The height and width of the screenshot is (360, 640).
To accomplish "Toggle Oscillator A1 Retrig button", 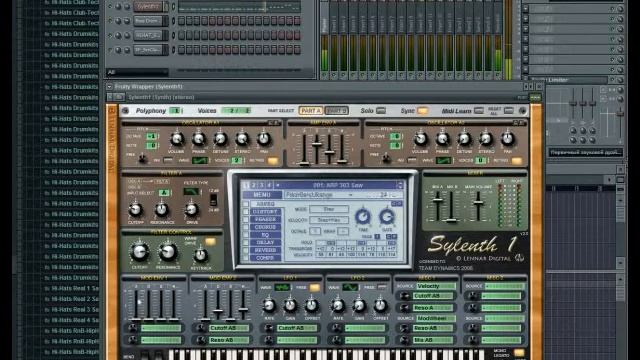I will tap(273, 160).
